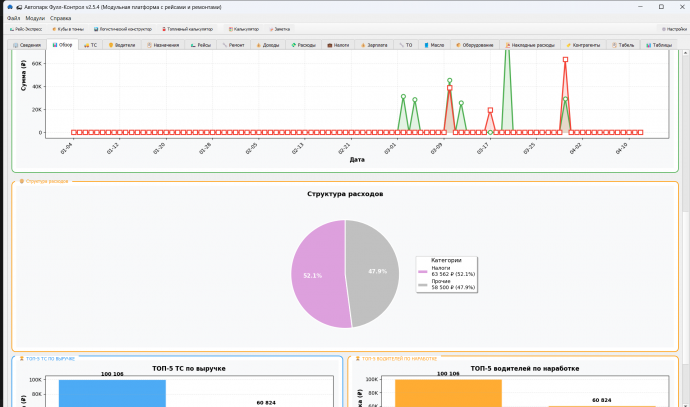The height and width of the screenshot is (407, 690).
Task: Click the '03-17' date tick label
Action: [x=483, y=149]
